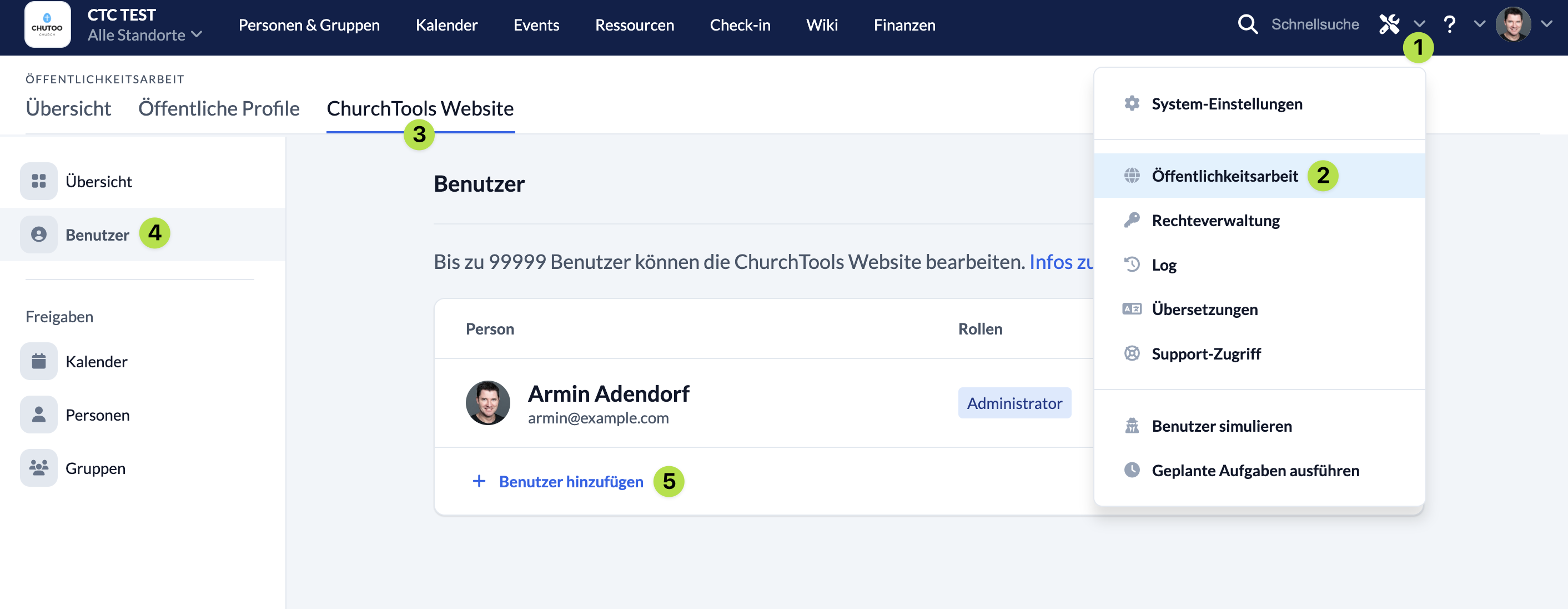Click Armin Adendorf's profile photo
The image size is (1568, 609).
point(488,402)
